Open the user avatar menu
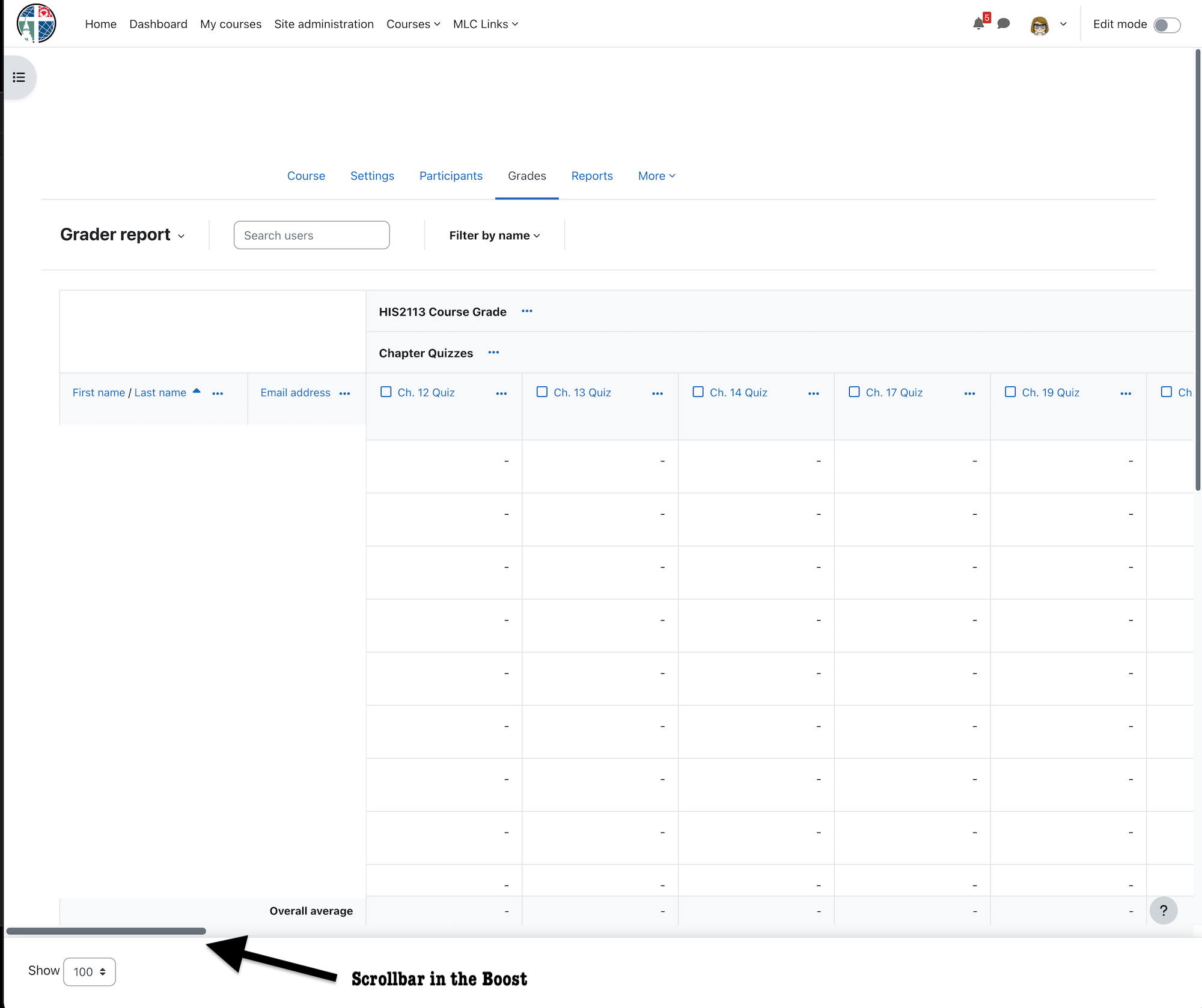This screenshot has height=1008, width=1202. (x=1039, y=25)
